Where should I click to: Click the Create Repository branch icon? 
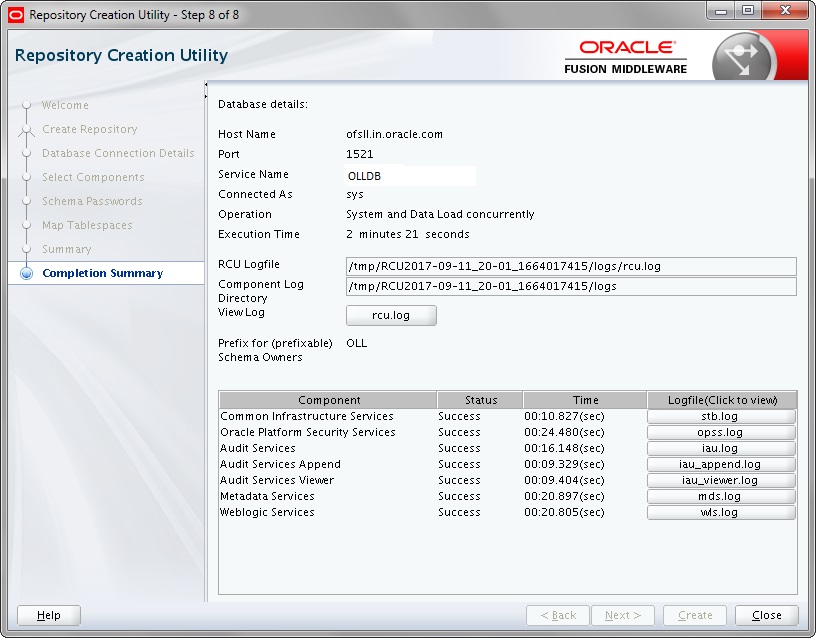click(27, 130)
